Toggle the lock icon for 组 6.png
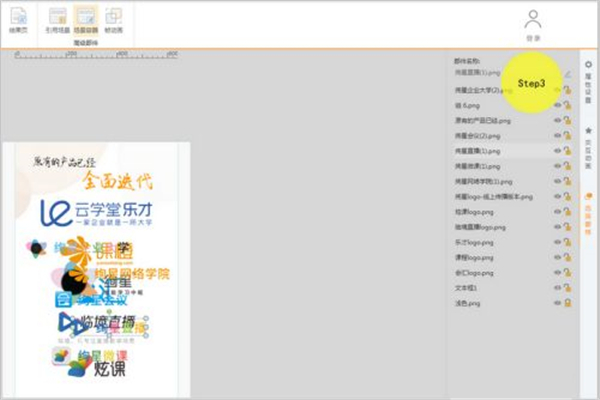The width and height of the screenshot is (600, 400). 567,105
